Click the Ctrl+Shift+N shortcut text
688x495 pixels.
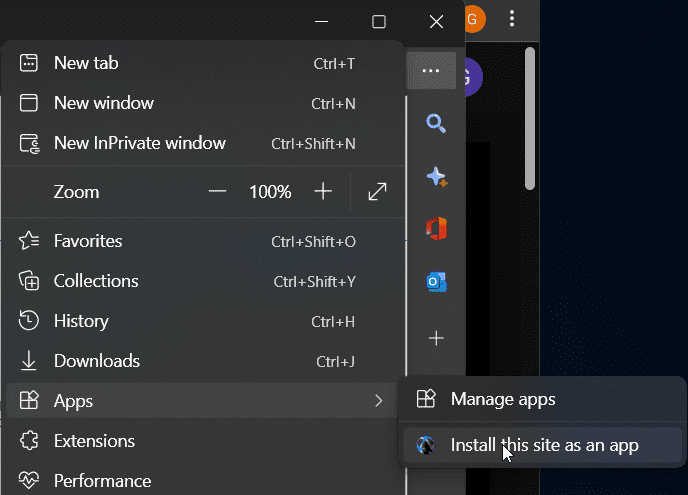click(313, 143)
